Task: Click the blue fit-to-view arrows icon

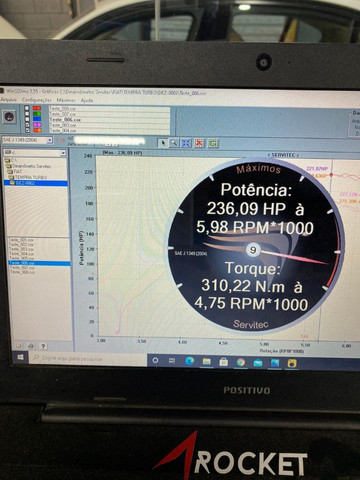Action: 186,143
